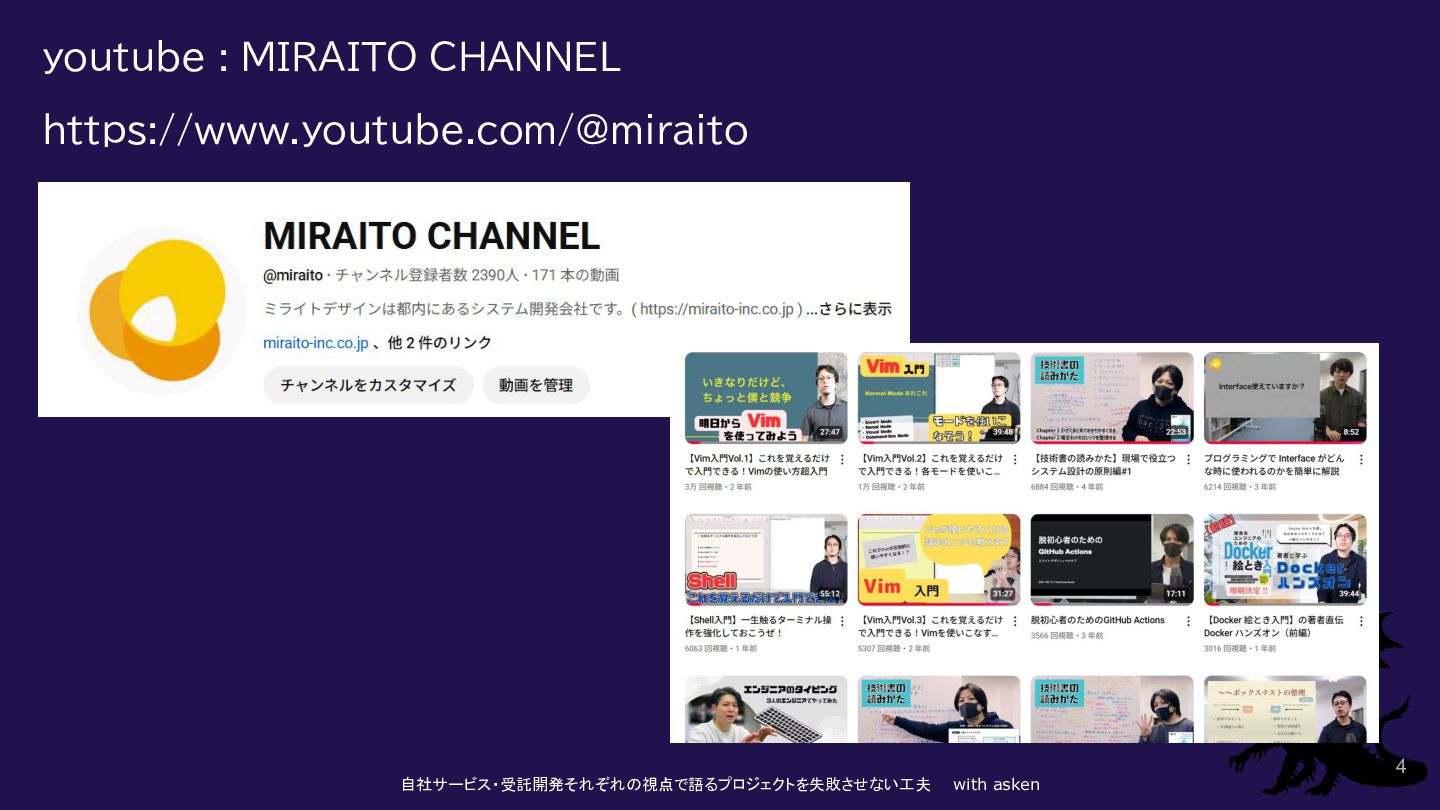Click the 【Vim入門Vol.2】 video title link

931,465
